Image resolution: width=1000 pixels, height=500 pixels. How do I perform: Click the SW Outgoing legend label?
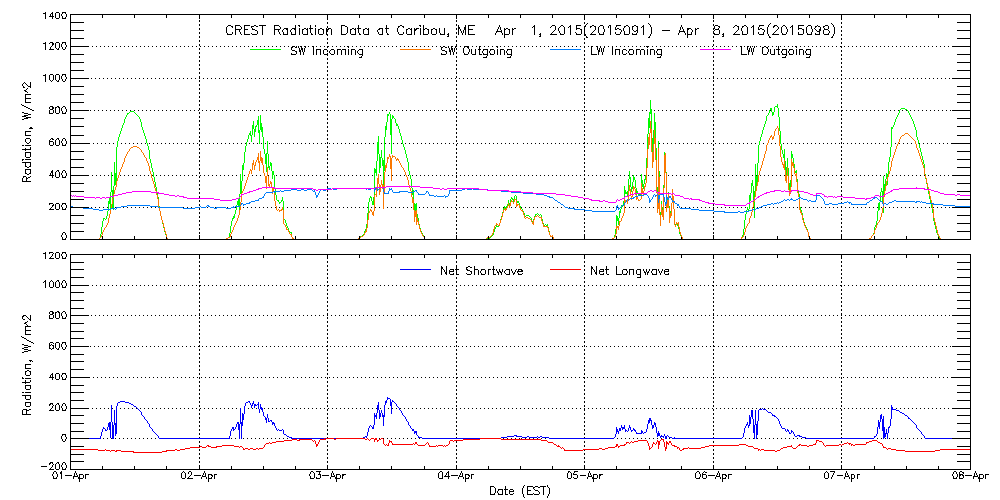click(x=476, y=51)
